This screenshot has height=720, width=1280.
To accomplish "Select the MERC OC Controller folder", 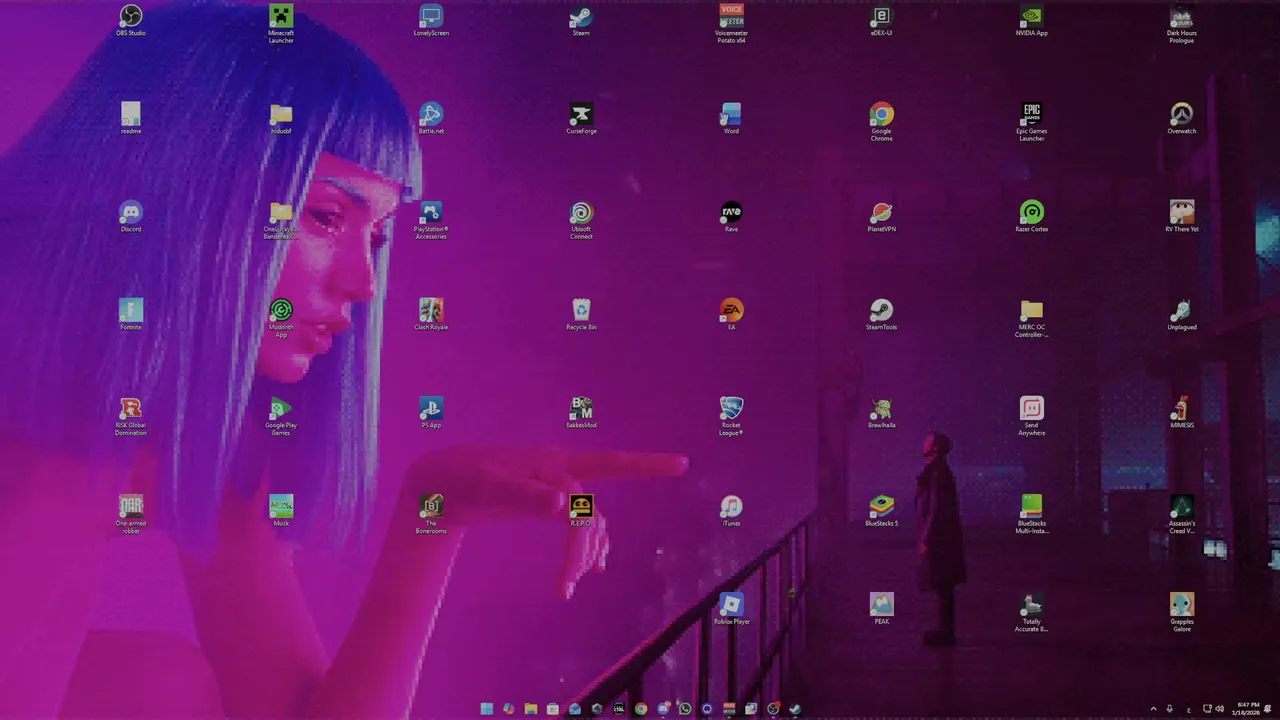I will point(1031,318).
